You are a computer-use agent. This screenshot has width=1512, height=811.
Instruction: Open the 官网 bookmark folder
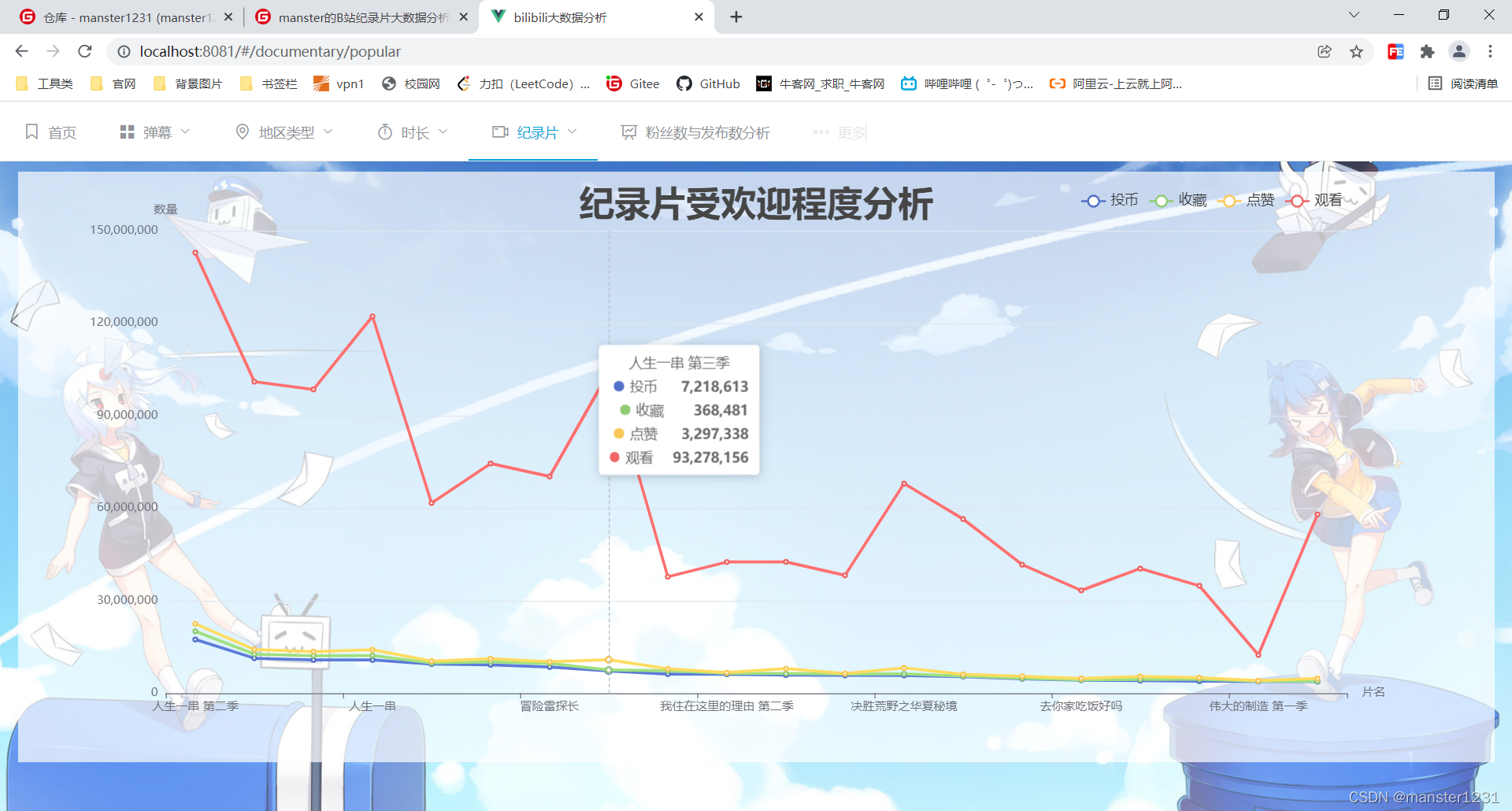click(x=113, y=83)
